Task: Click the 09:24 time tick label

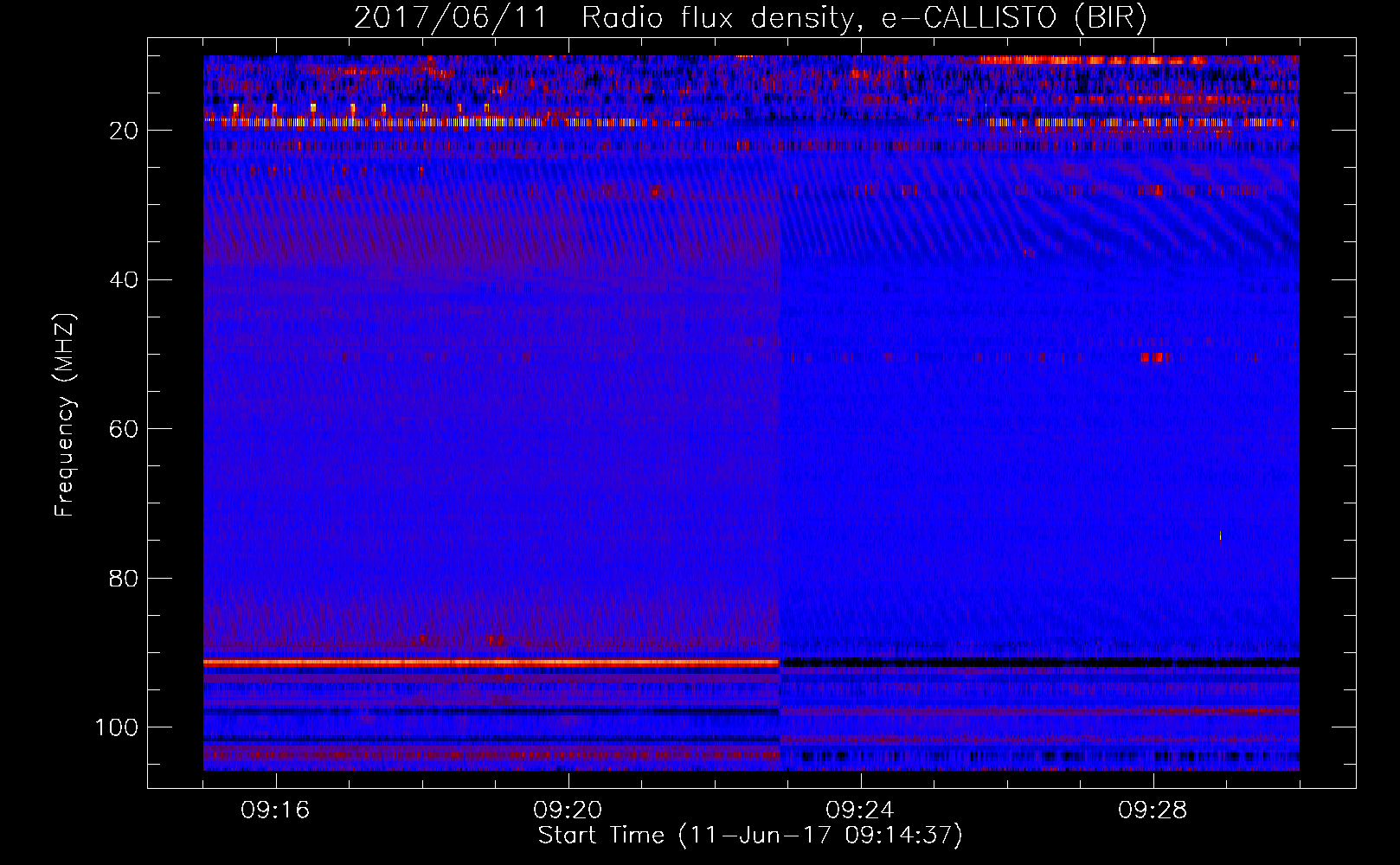Action: (860, 811)
